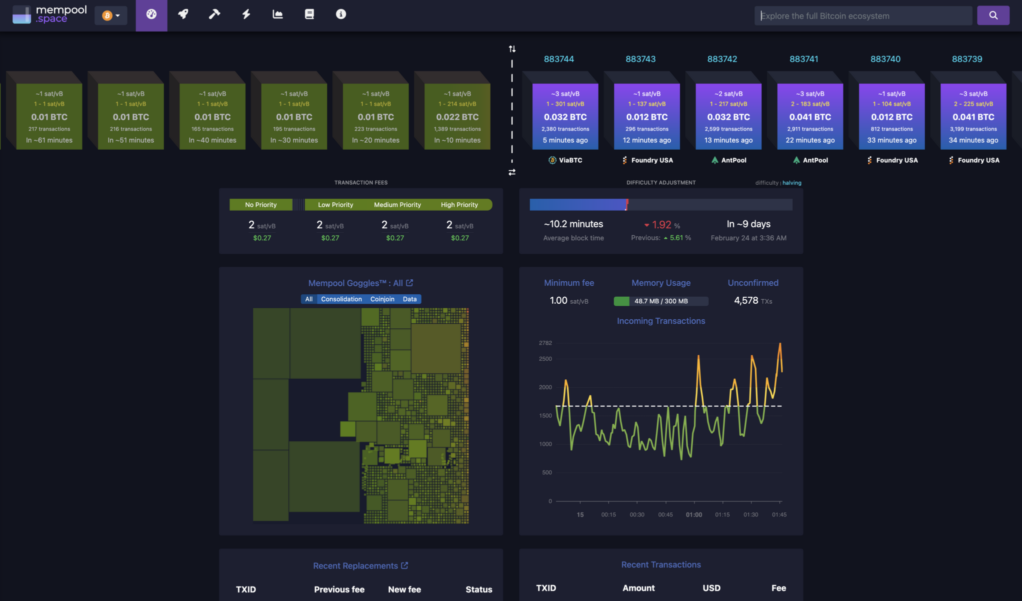Click the difficulty adjustment progress bar
The height and width of the screenshot is (601, 1022).
pyautogui.click(x=660, y=205)
